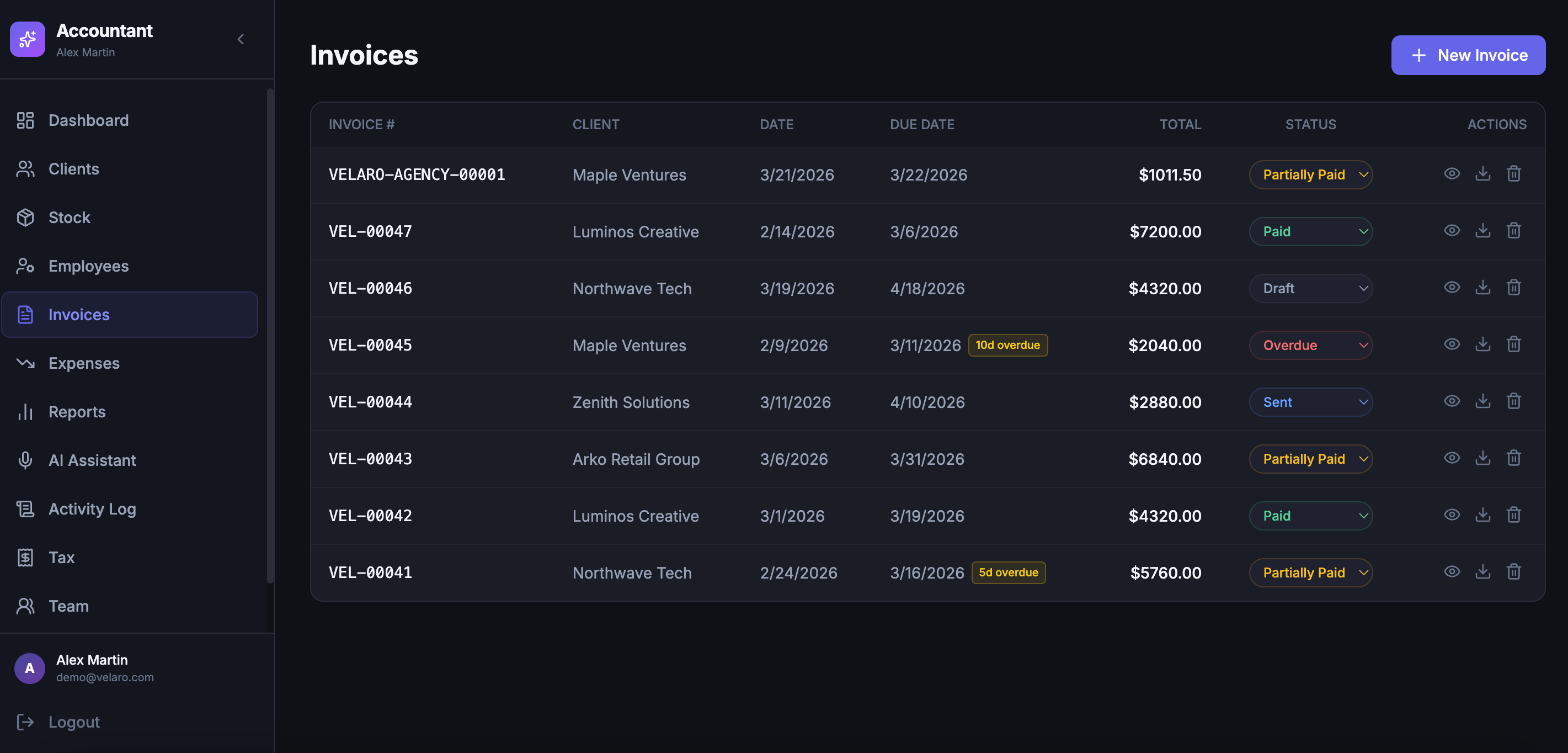Viewport: 1568px width, 753px height.
Task: View invoice VEL-00044 via eye icon
Action: click(1451, 401)
